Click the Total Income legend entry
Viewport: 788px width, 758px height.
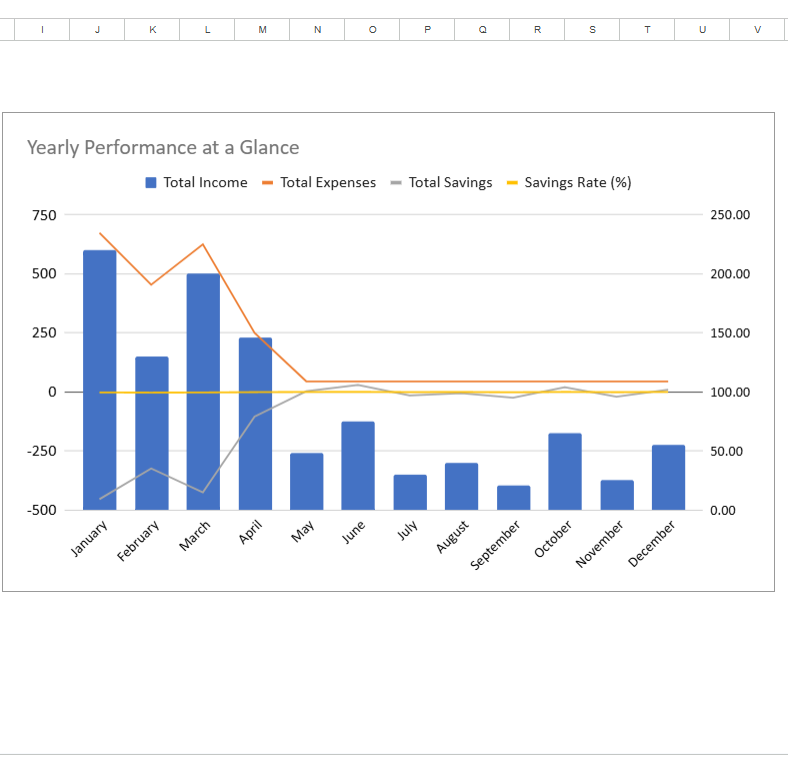point(196,182)
